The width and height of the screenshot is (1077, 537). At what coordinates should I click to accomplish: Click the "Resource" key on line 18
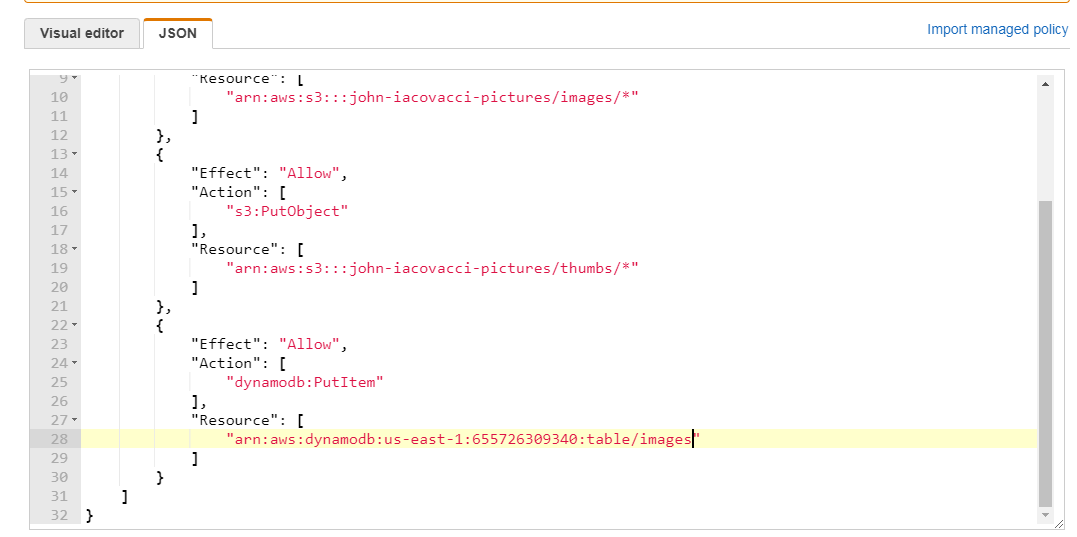(235, 249)
